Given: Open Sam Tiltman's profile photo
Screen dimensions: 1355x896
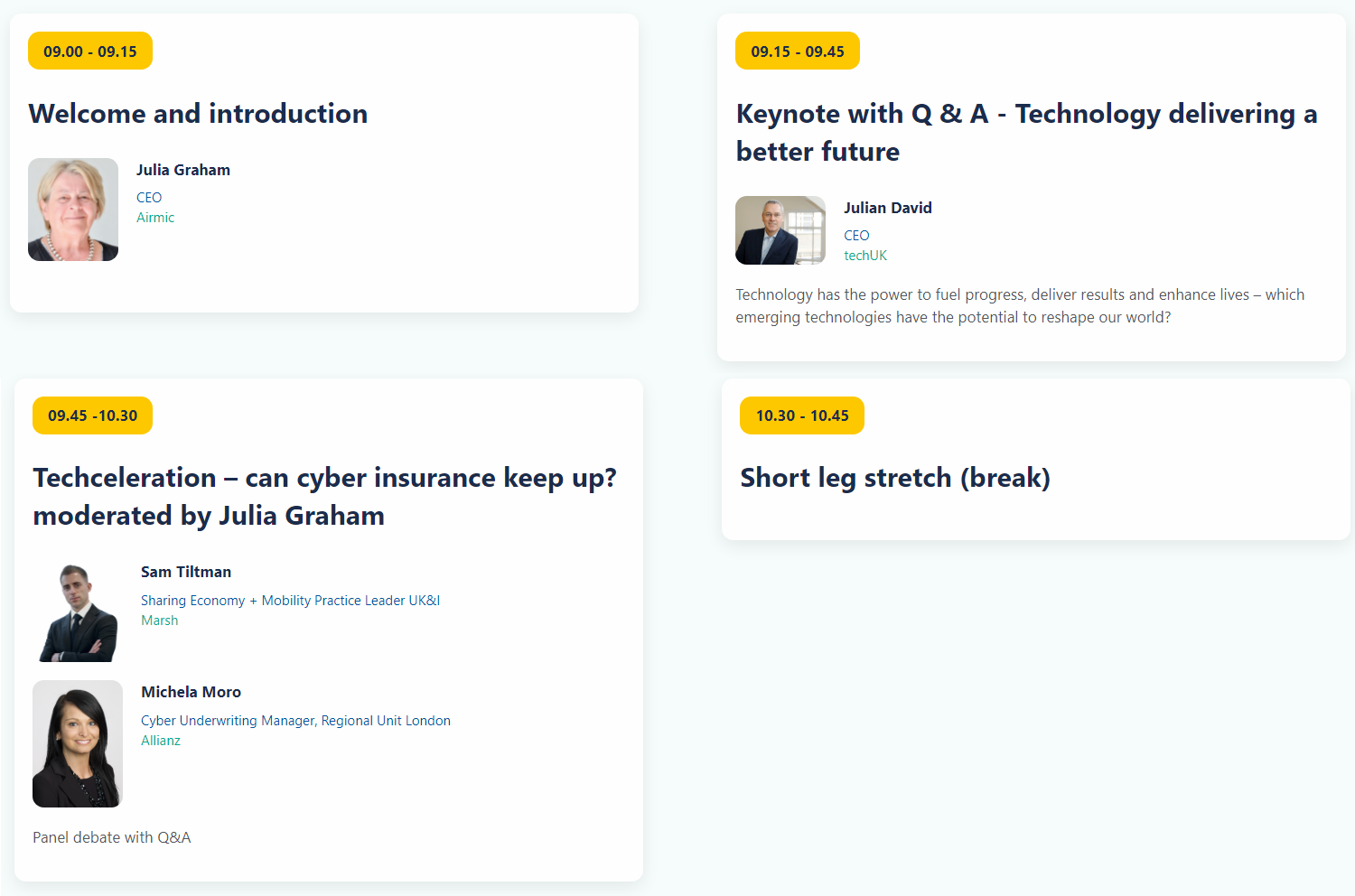Looking at the screenshot, I should tap(78, 612).
